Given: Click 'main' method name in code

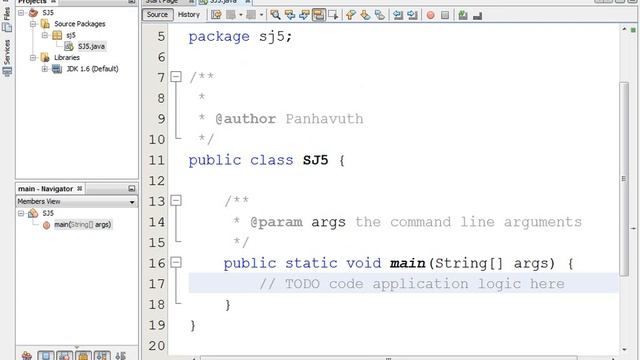Looking at the screenshot, I should 407,263.
